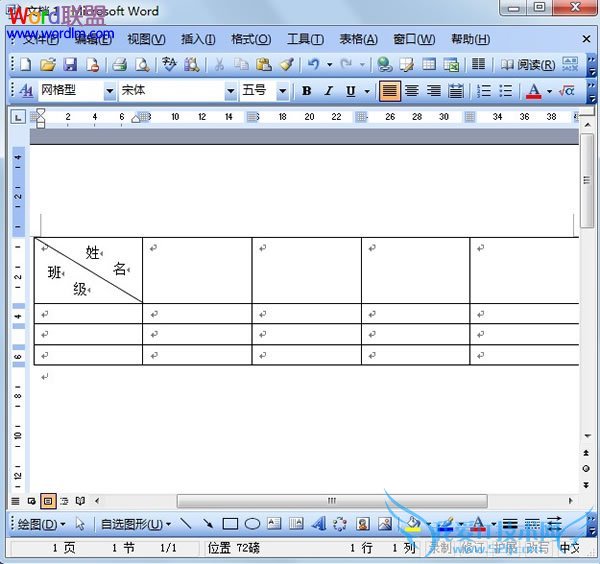Open the 工具(T) menu

305,39
